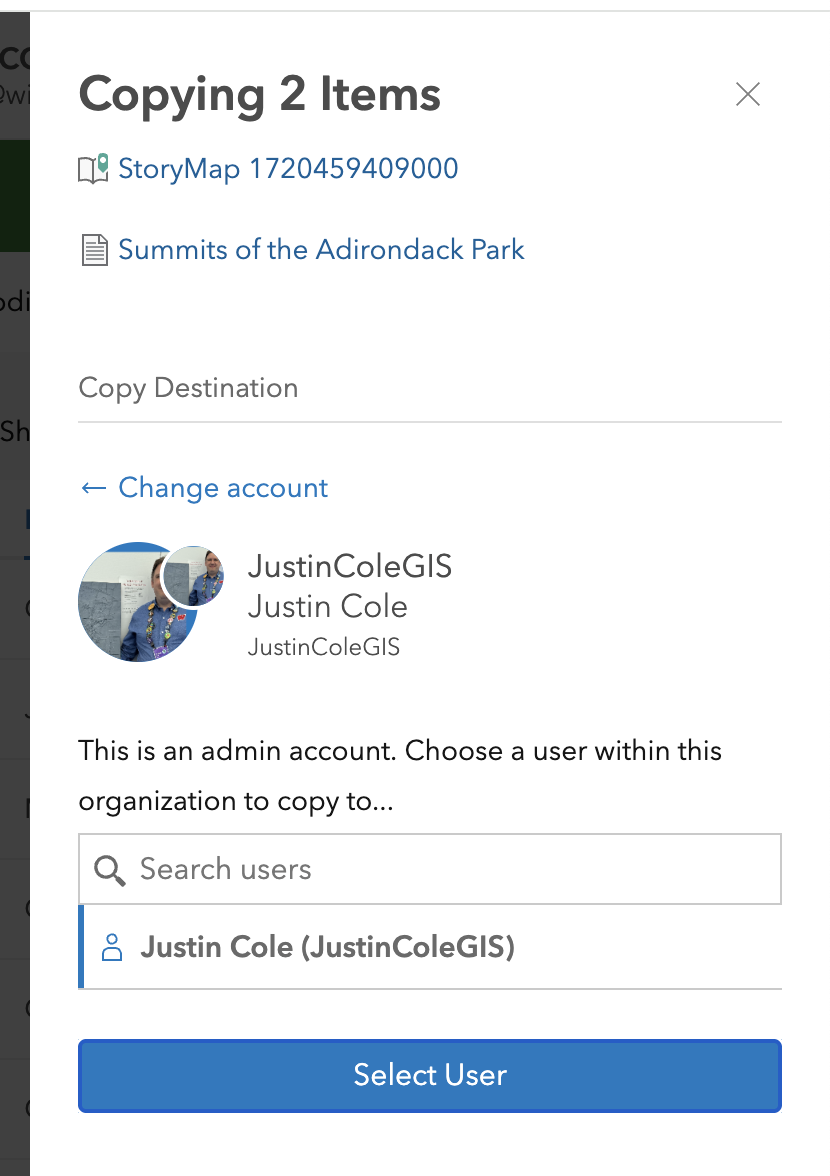The height and width of the screenshot is (1176, 830).
Task: Select Justin Cole (JustinColeGIS) from list
Action: click(x=328, y=947)
